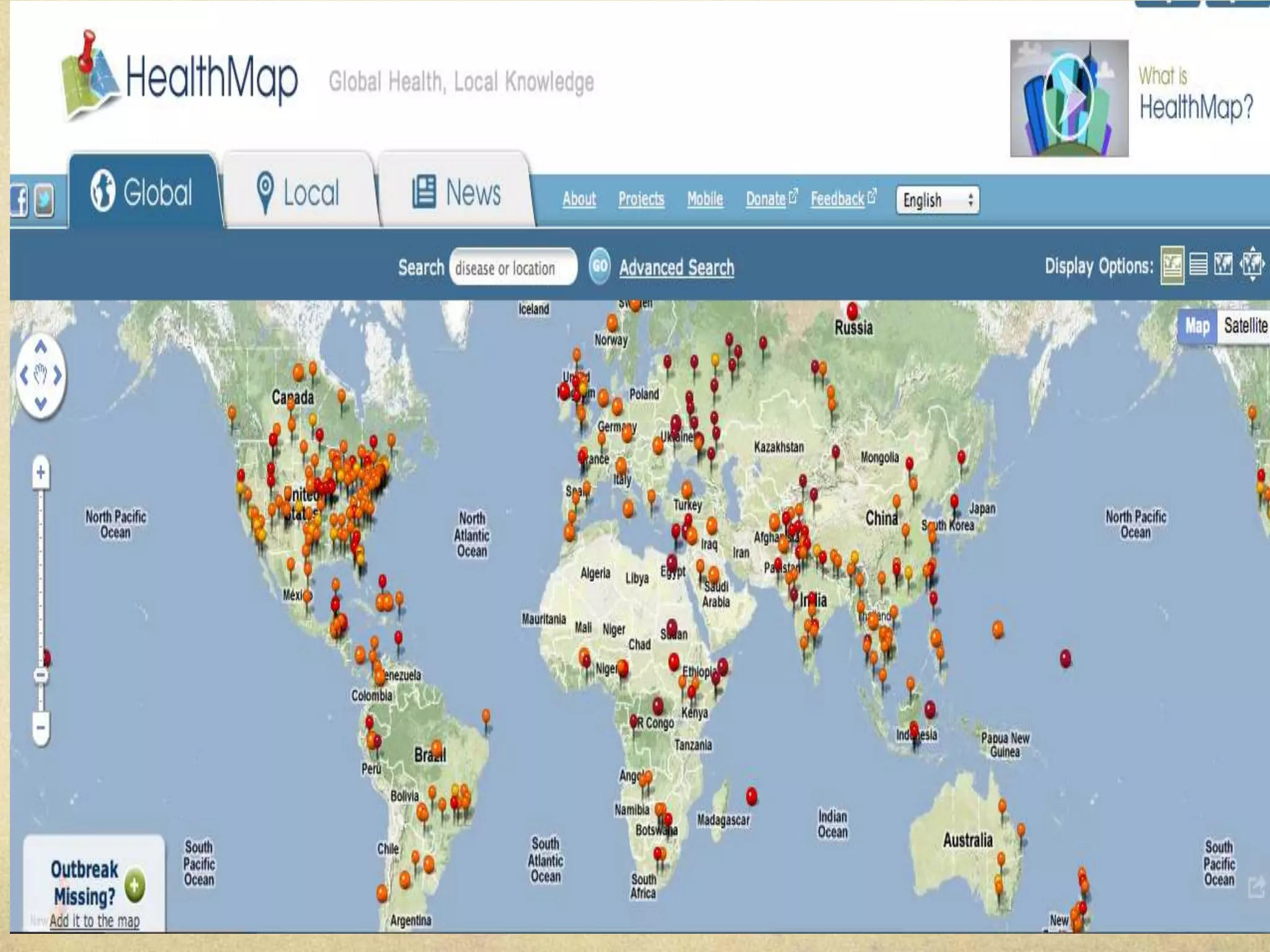This screenshot has width=1270, height=952.
Task: Zoom in with the plus button
Action: pos(41,473)
